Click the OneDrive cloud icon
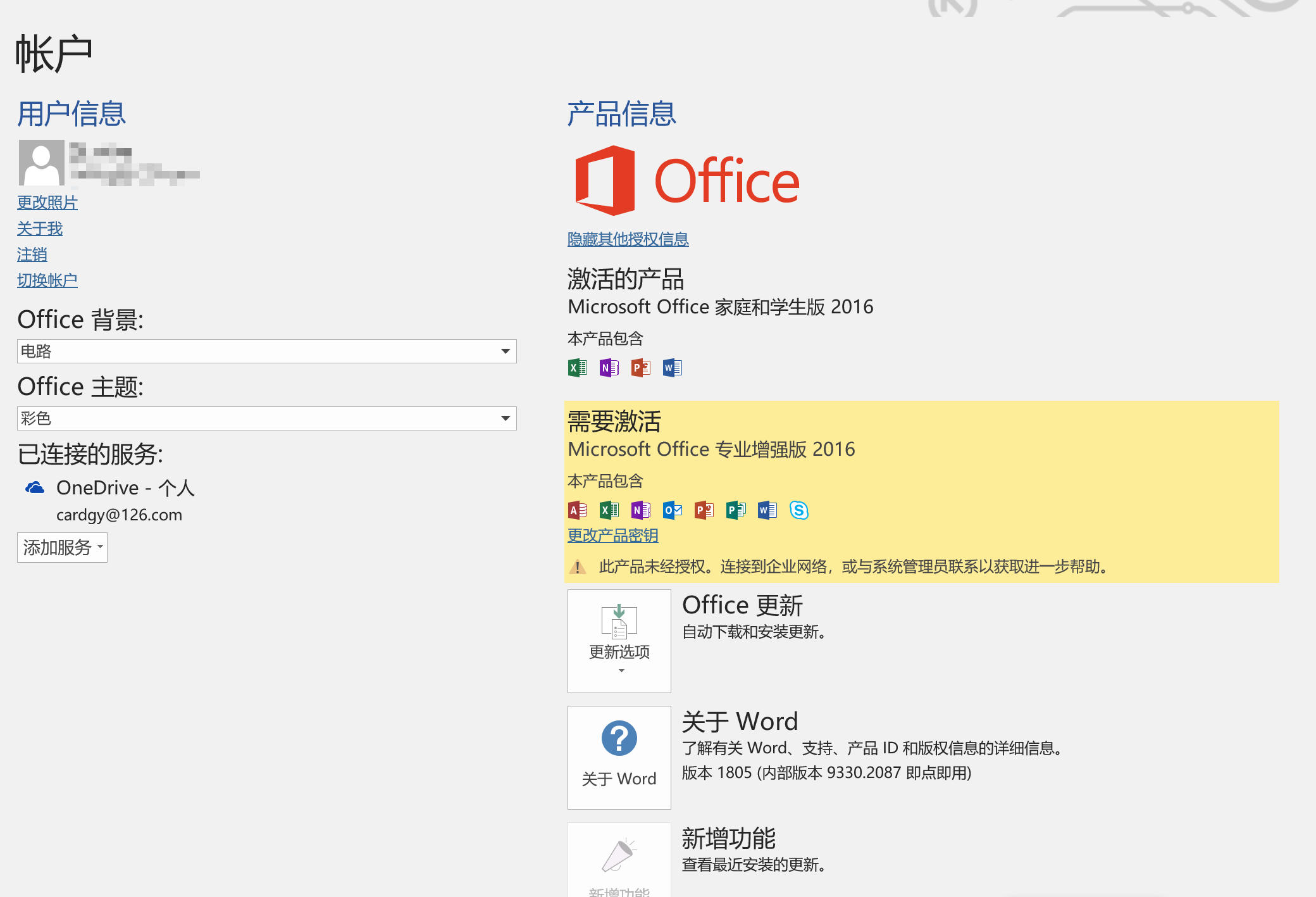 pos(35,487)
